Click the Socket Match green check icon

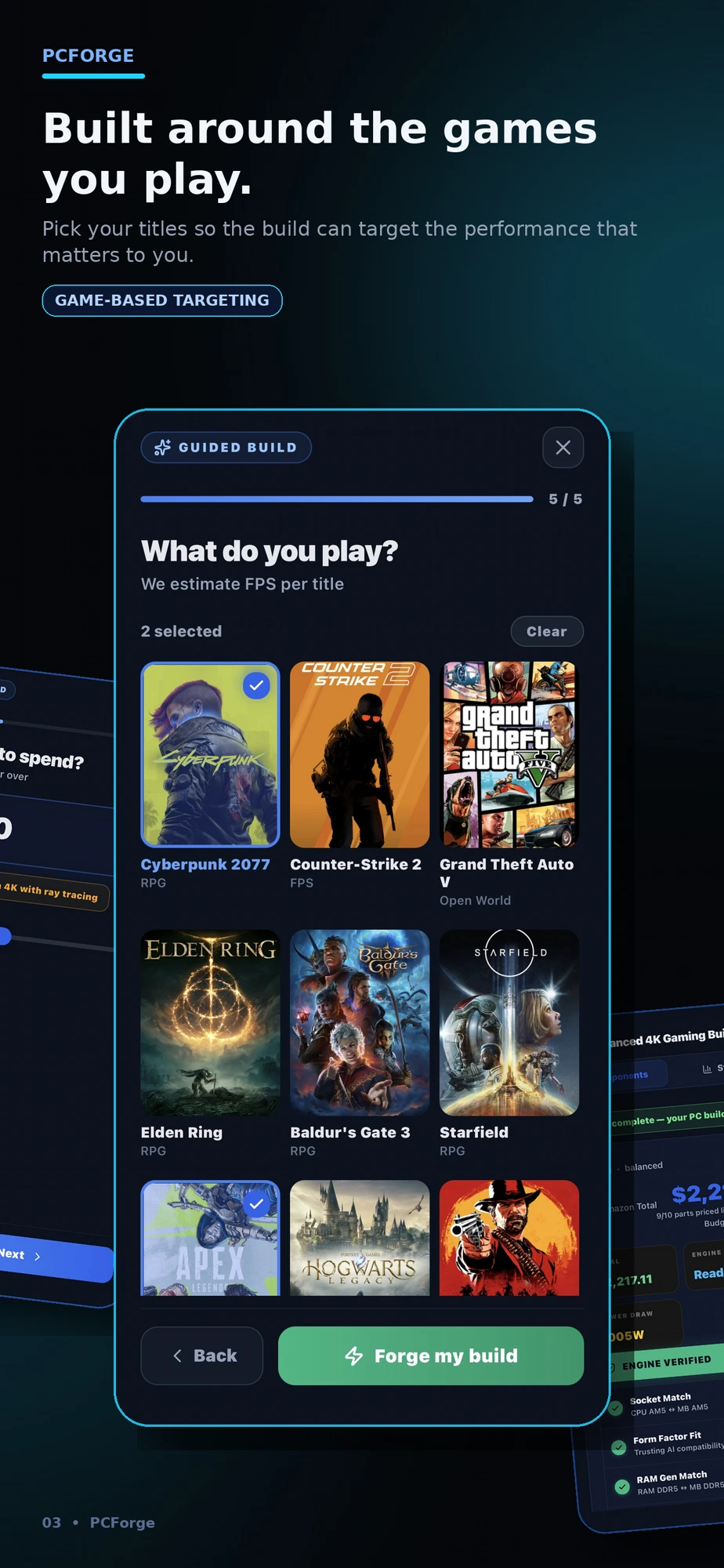617,1407
